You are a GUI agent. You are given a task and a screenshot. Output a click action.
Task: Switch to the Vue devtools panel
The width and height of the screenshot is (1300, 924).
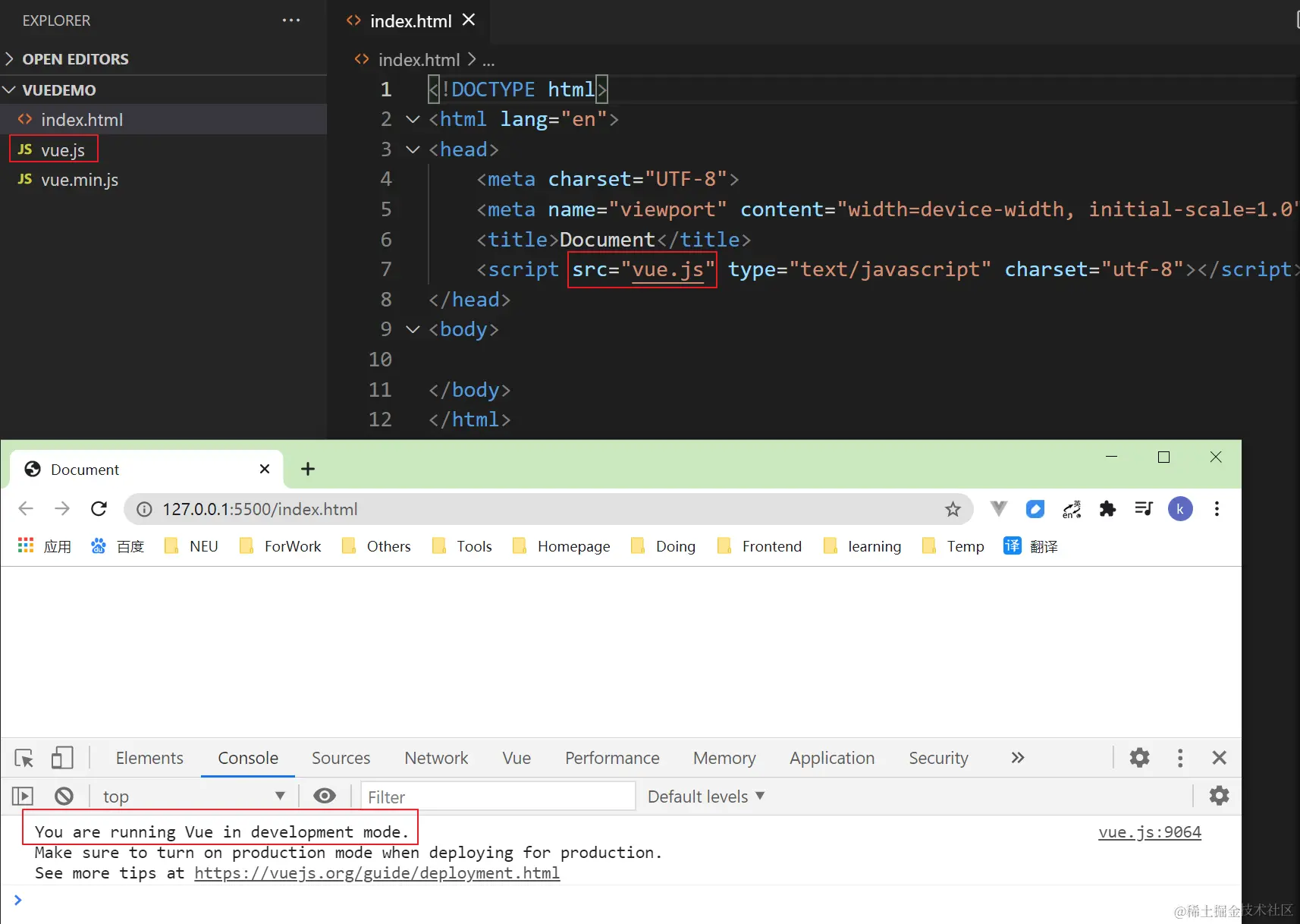tap(517, 758)
